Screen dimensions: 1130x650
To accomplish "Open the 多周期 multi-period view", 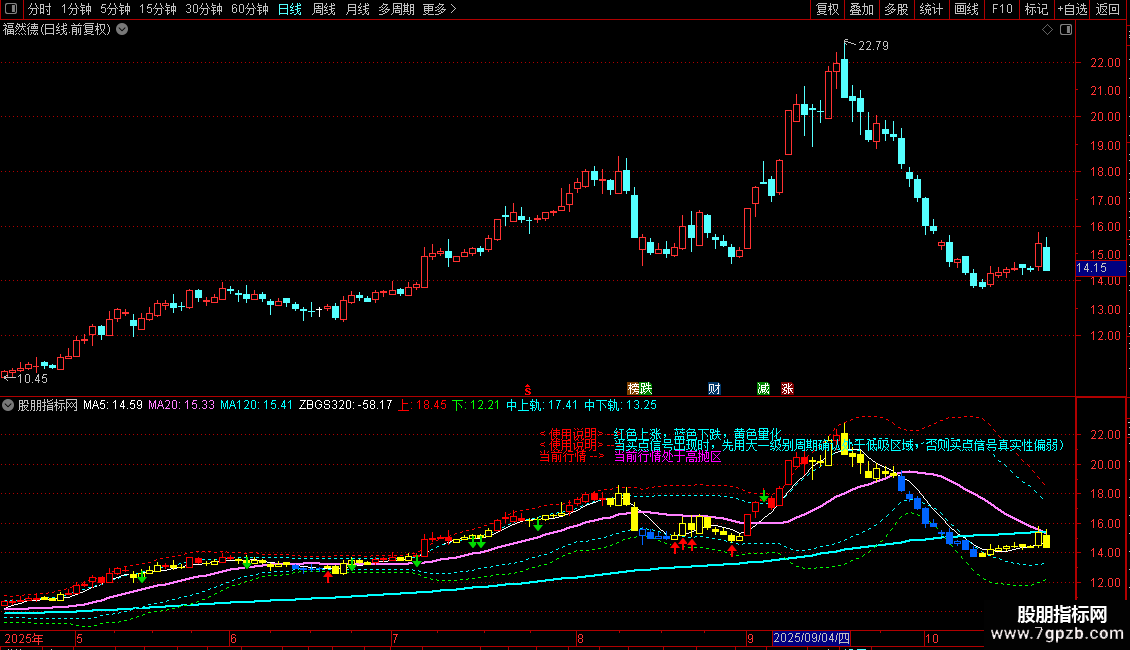I will pos(396,9).
